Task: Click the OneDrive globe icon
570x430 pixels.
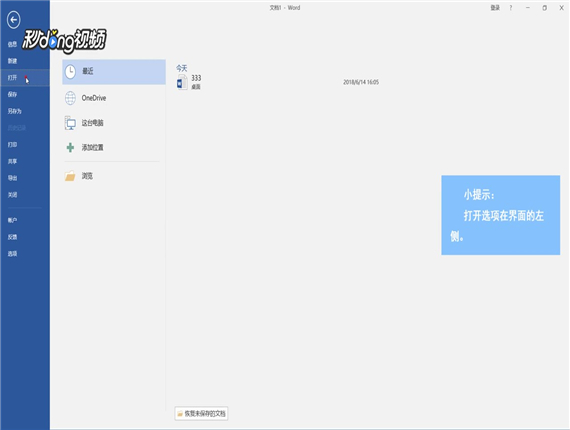Action: (x=70, y=98)
